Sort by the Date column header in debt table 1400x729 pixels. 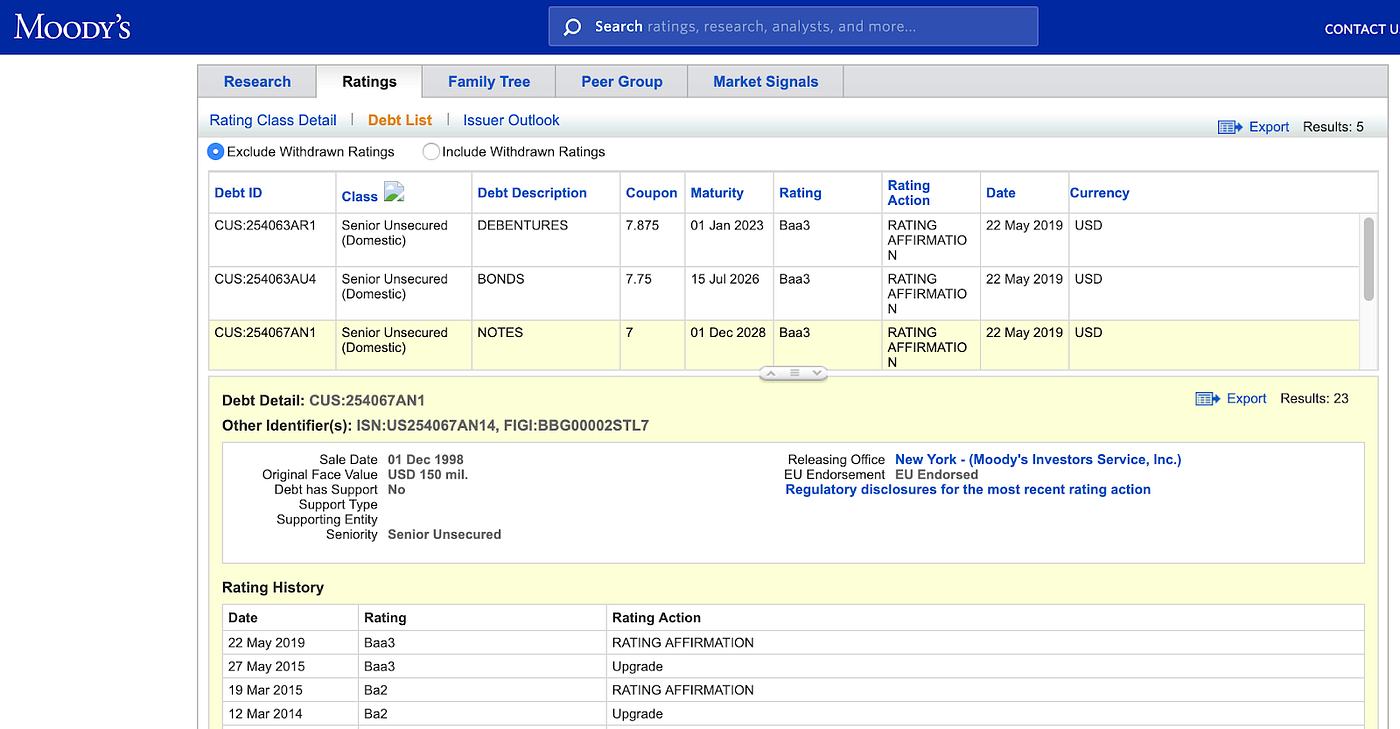(1000, 193)
